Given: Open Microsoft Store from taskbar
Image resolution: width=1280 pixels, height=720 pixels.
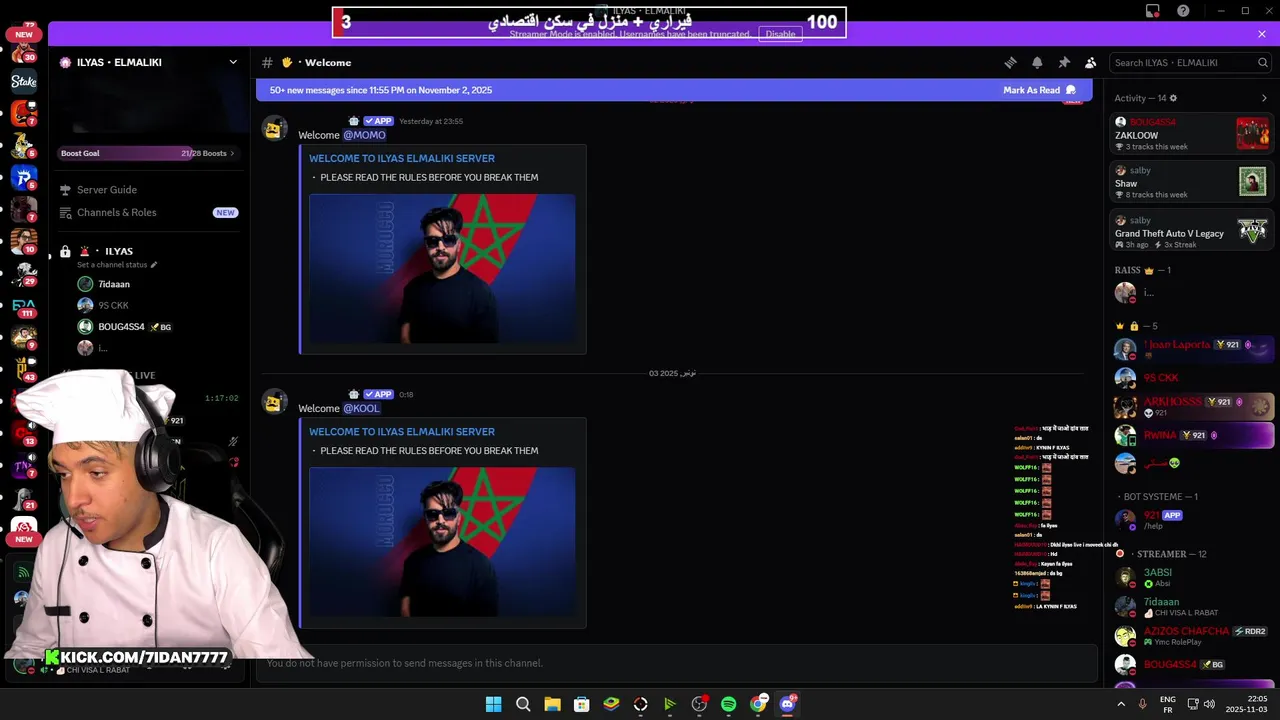Looking at the screenshot, I should tap(581, 704).
